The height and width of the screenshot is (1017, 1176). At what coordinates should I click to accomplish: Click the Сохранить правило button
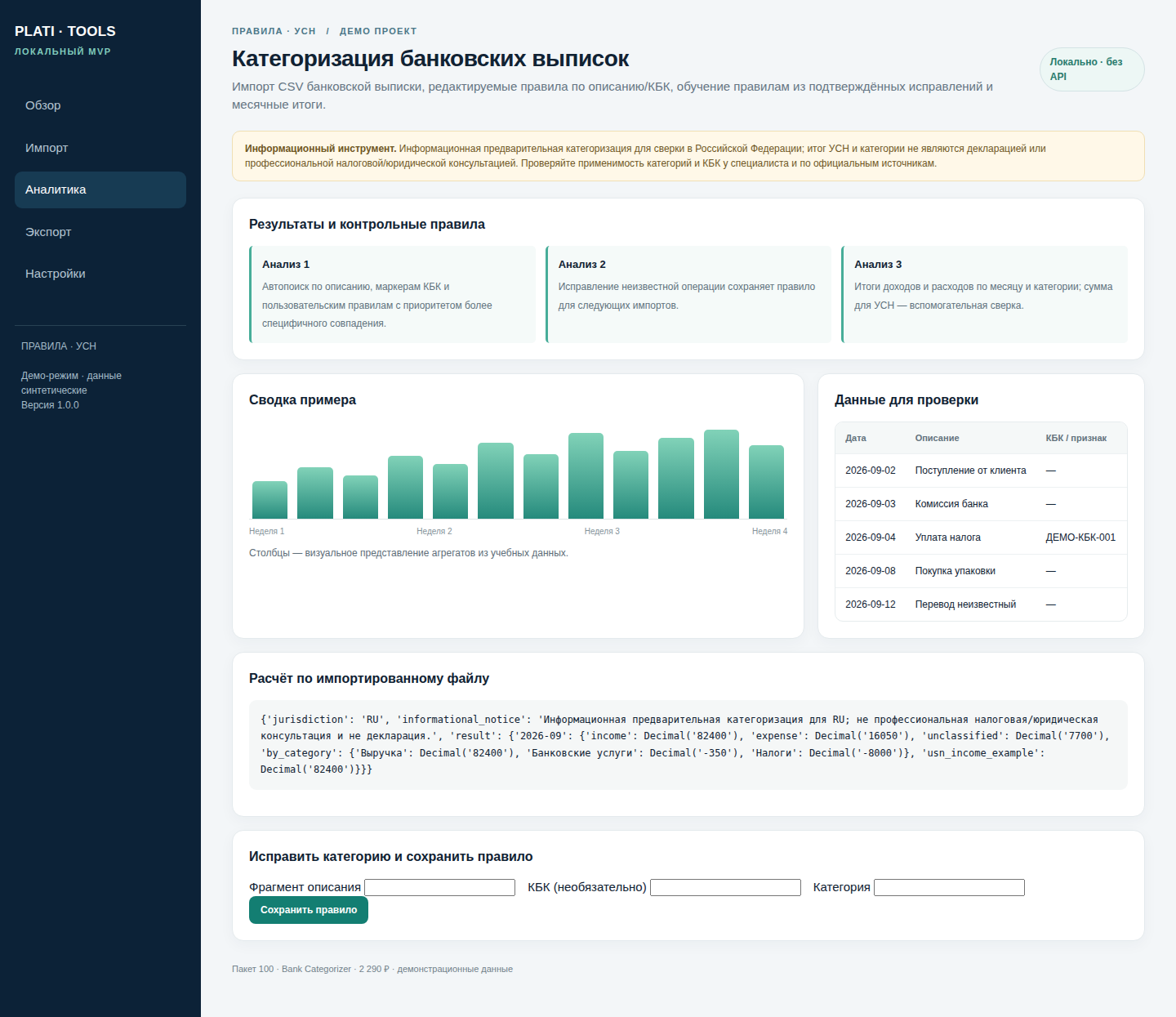click(309, 910)
